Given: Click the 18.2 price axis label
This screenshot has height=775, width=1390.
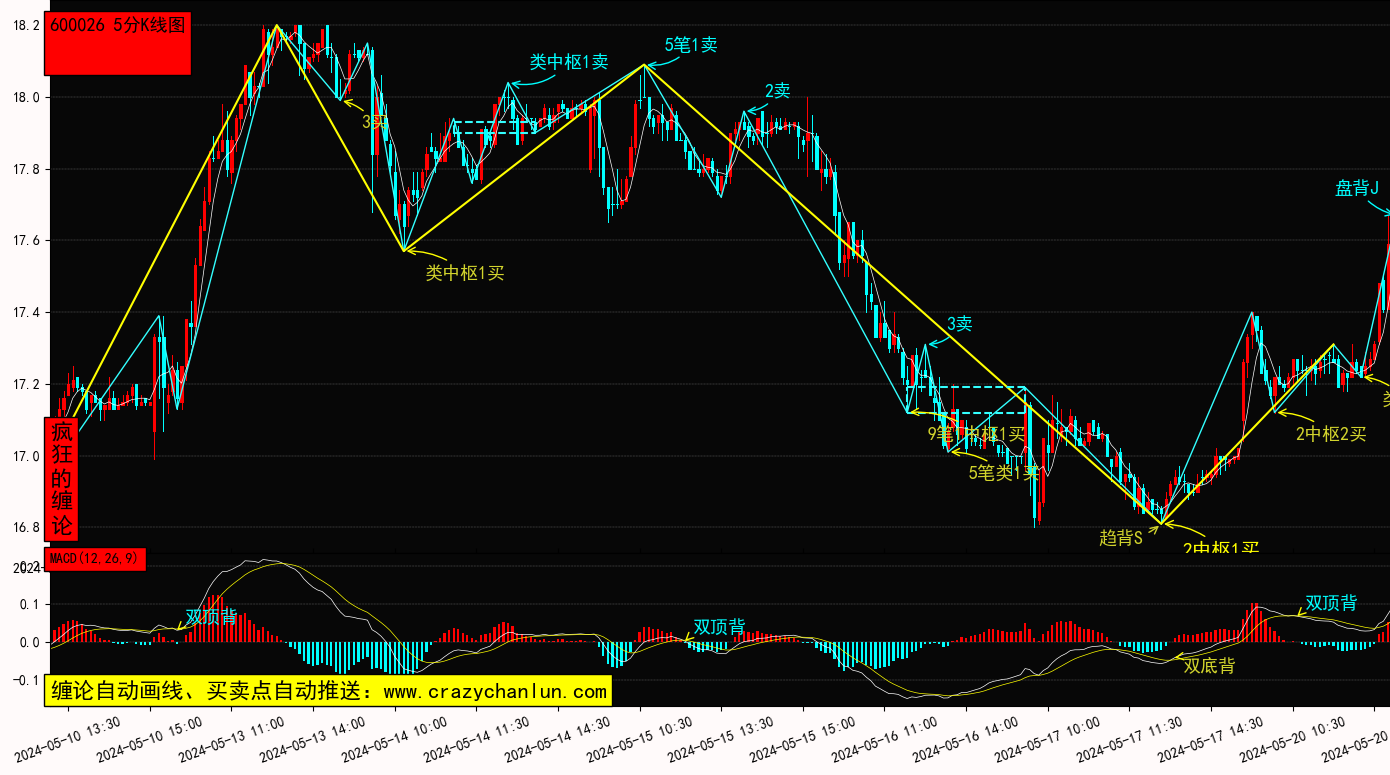Looking at the screenshot, I should (26, 26).
